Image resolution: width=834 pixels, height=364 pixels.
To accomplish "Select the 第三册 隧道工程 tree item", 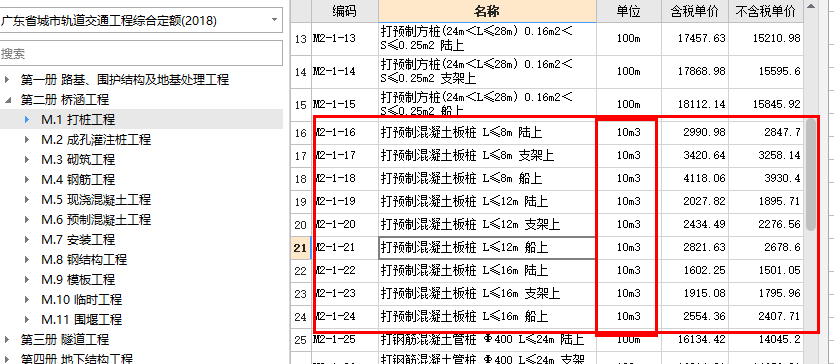I will coord(65,340).
